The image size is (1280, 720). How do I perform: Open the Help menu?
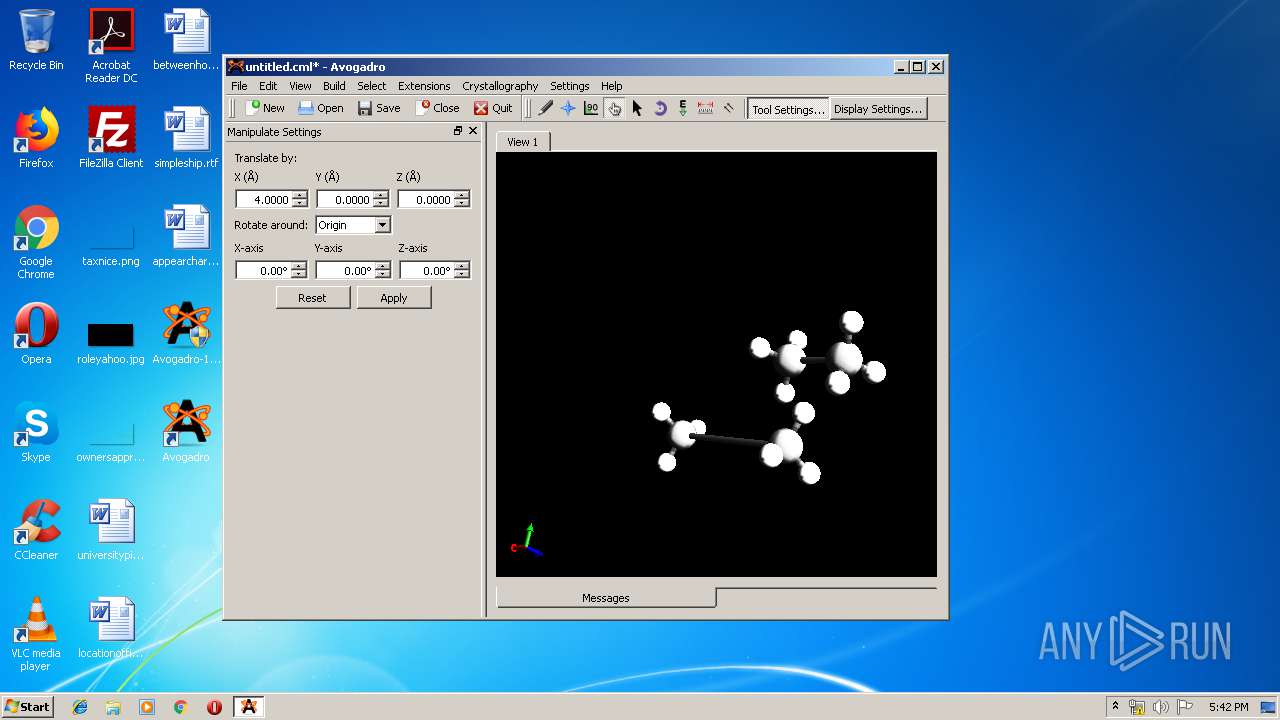(x=611, y=86)
